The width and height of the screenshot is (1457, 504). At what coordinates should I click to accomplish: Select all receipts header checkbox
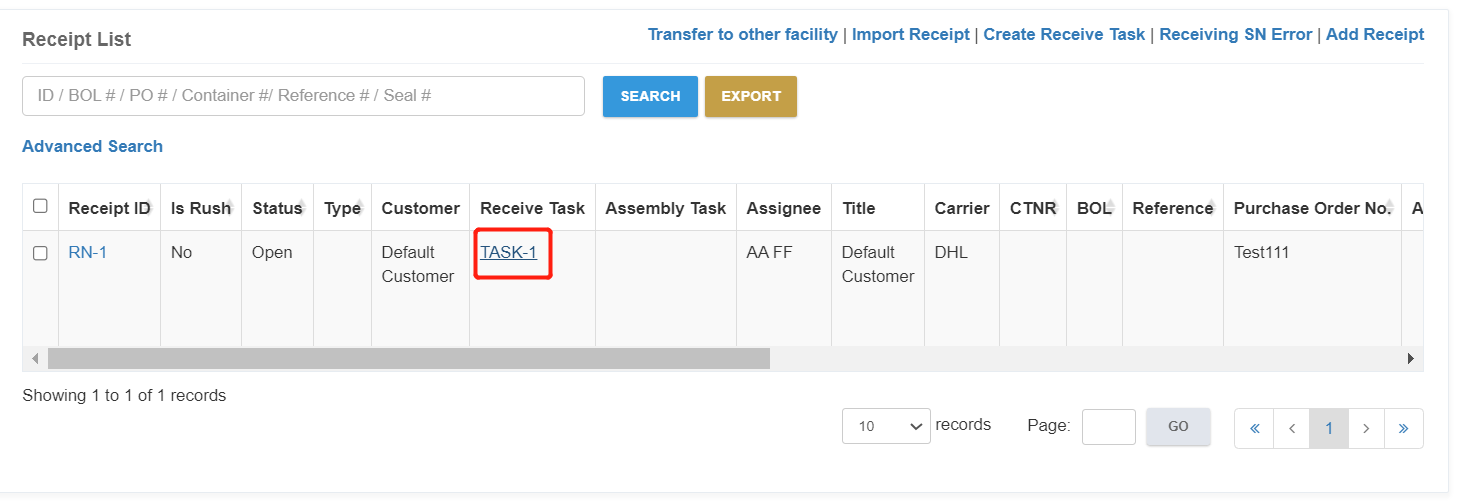tap(40, 206)
